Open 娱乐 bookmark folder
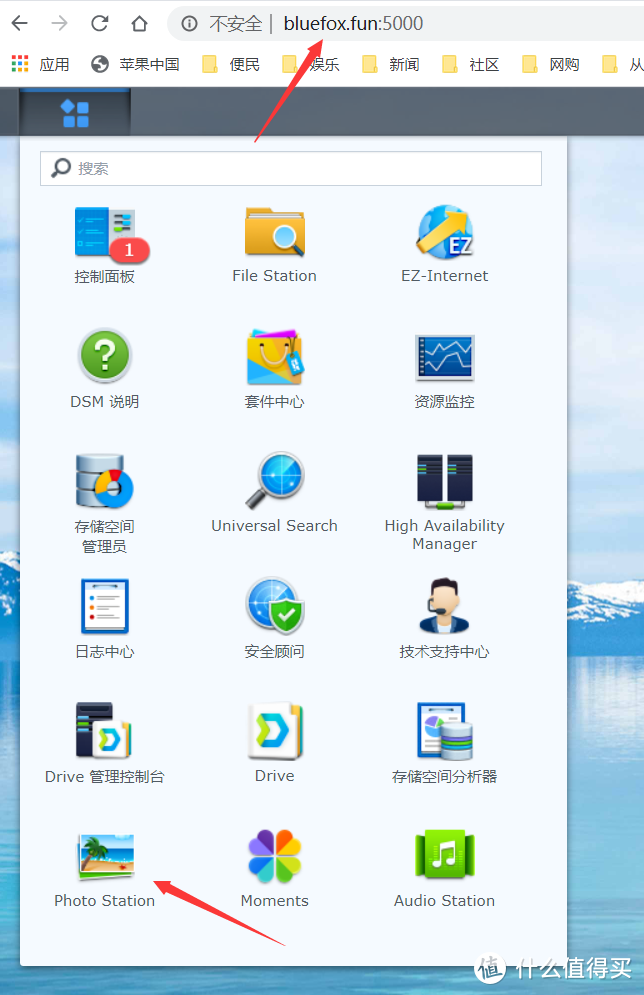This screenshot has height=995, width=644. point(311,64)
